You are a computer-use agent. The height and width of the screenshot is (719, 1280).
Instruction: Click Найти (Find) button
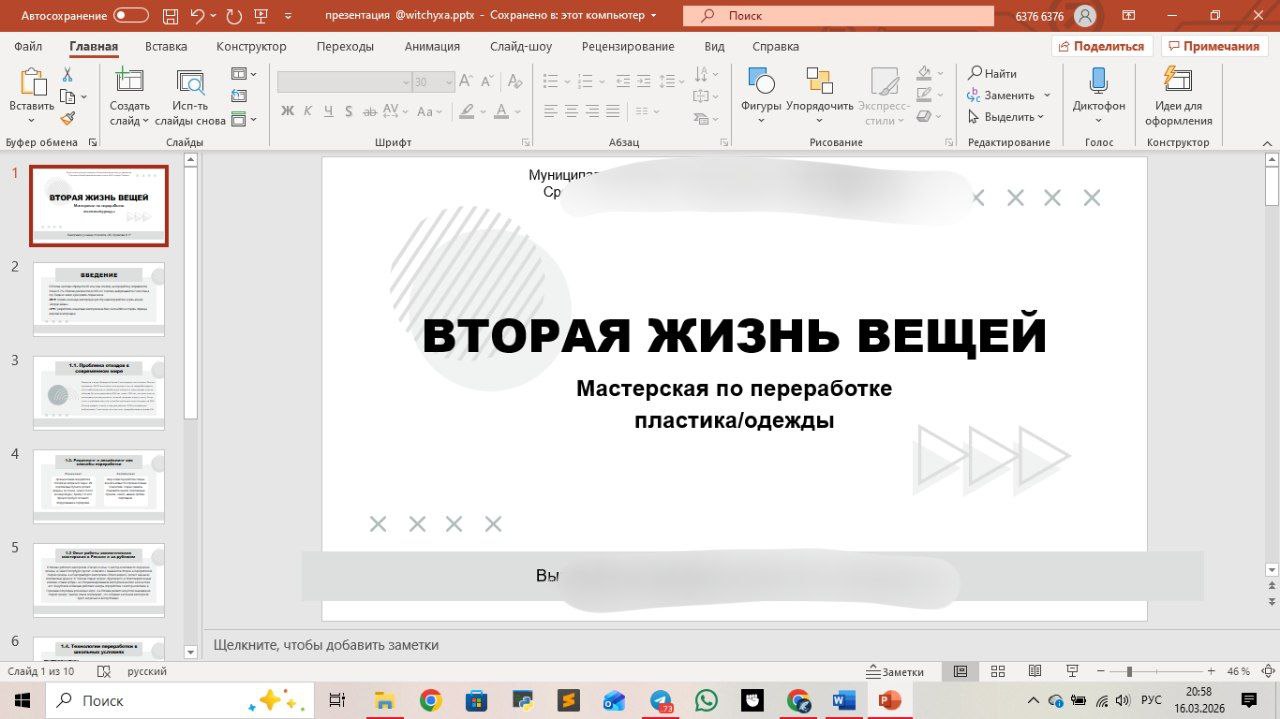992,73
